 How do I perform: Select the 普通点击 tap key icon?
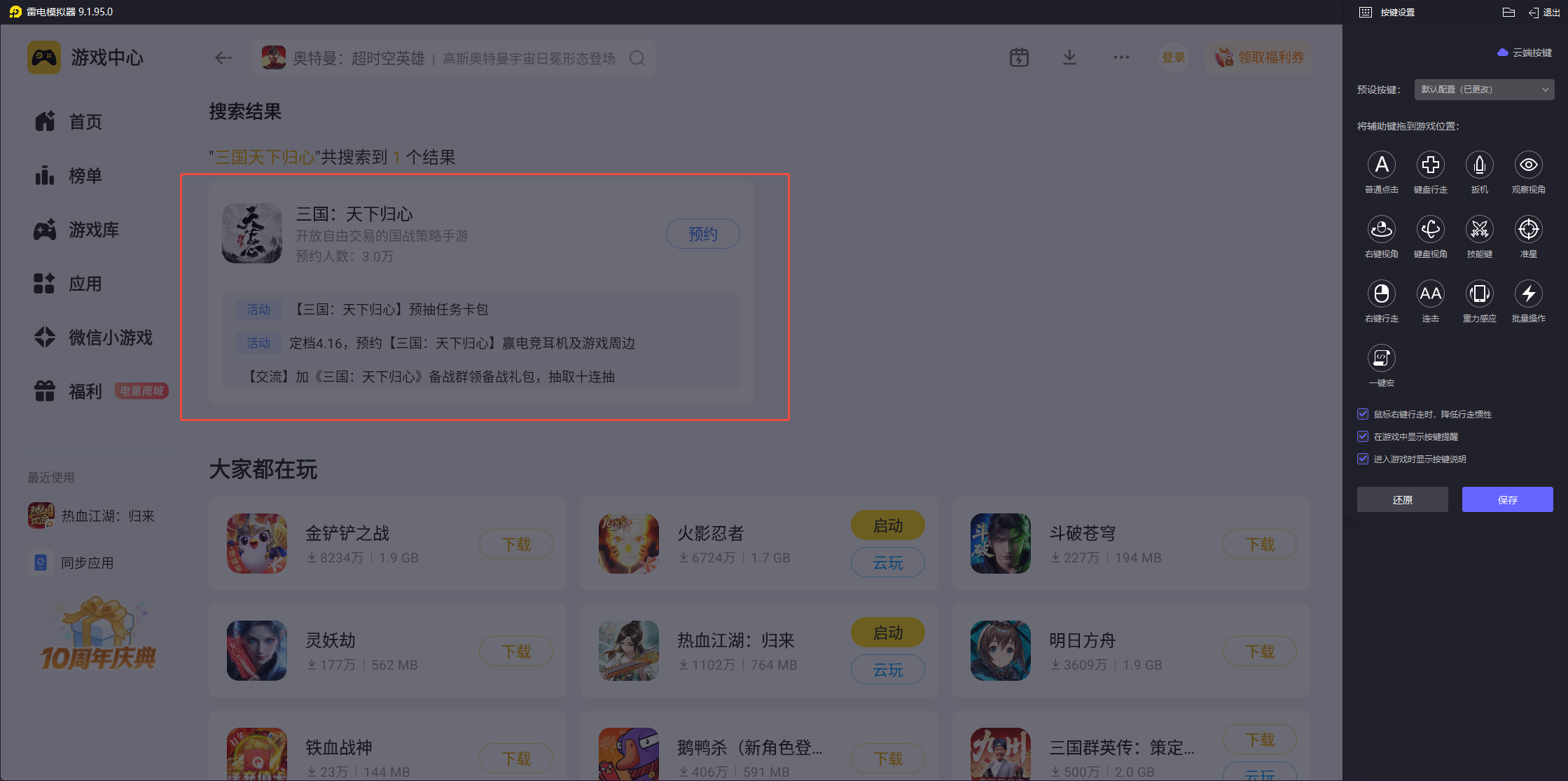coord(1381,165)
